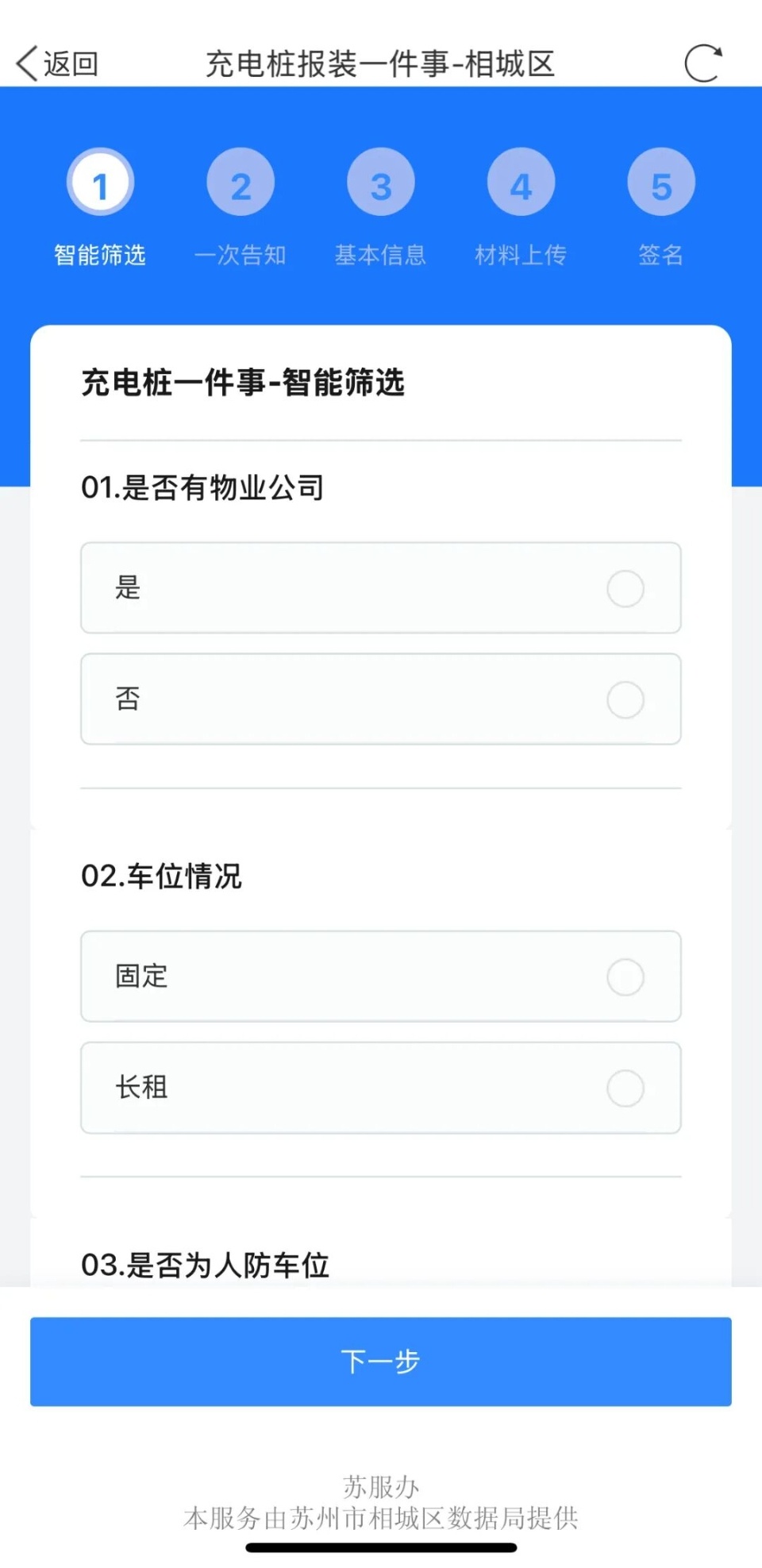The width and height of the screenshot is (762, 1568).
Task: Click page title 充电桩报装一件事-相城区
Action: tap(381, 64)
